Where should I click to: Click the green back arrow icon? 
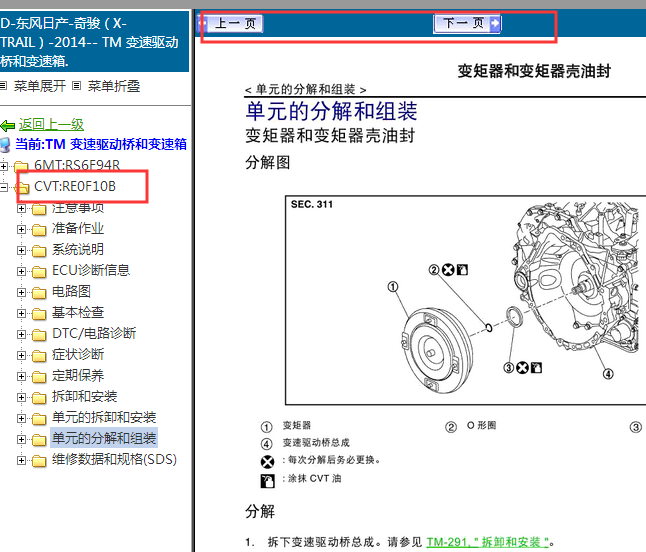click(8, 125)
